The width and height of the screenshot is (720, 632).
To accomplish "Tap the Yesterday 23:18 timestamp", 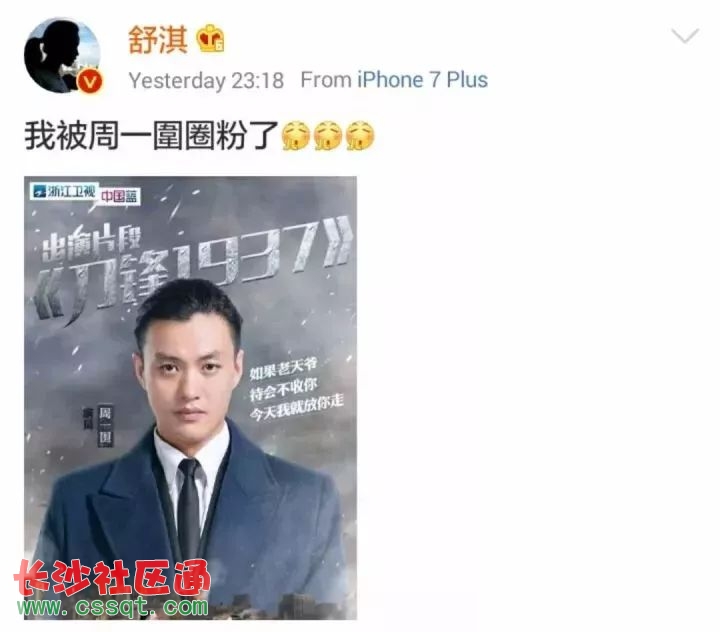I will tap(206, 80).
